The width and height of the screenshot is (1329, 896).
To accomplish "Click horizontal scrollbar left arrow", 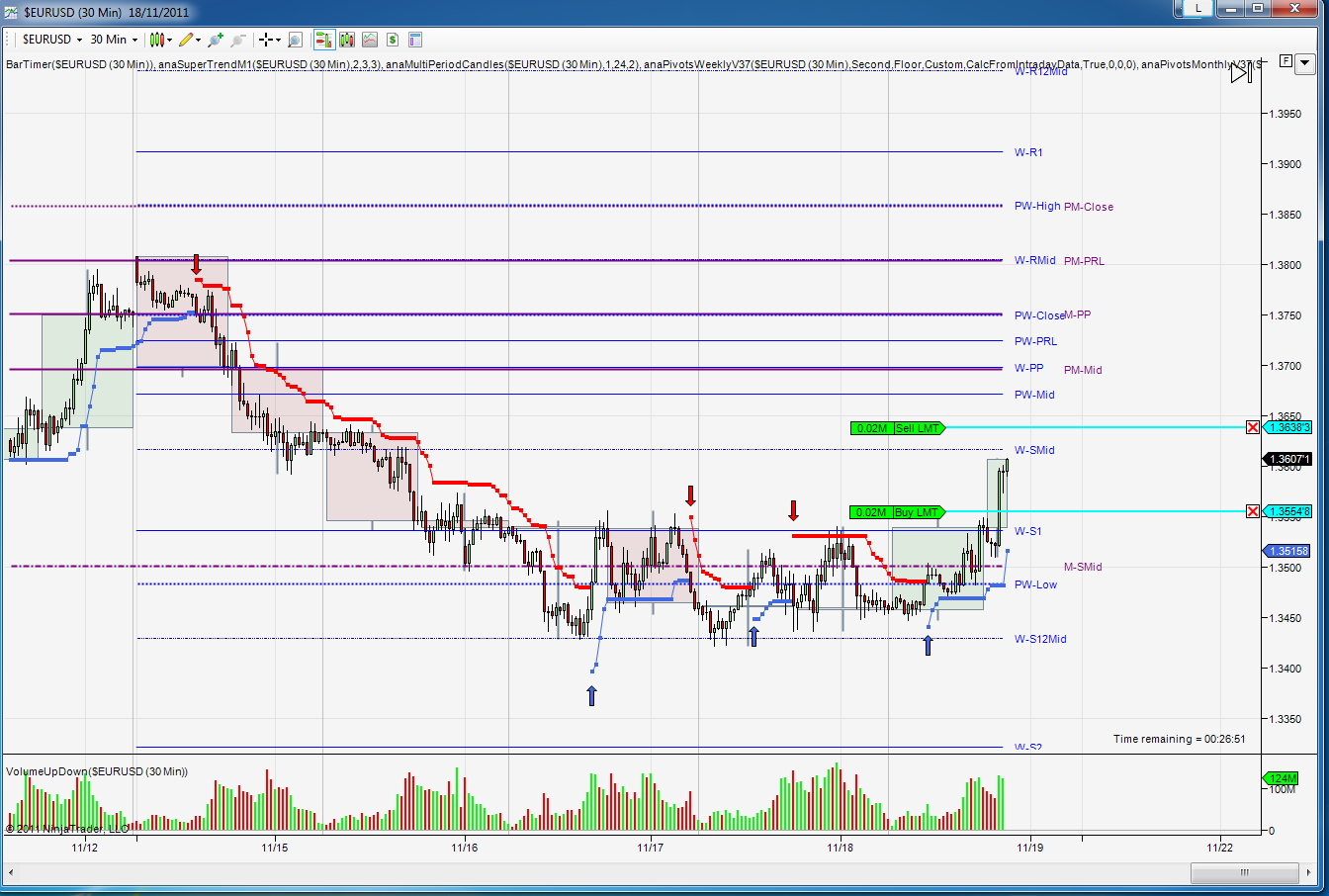I will click(x=12, y=872).
